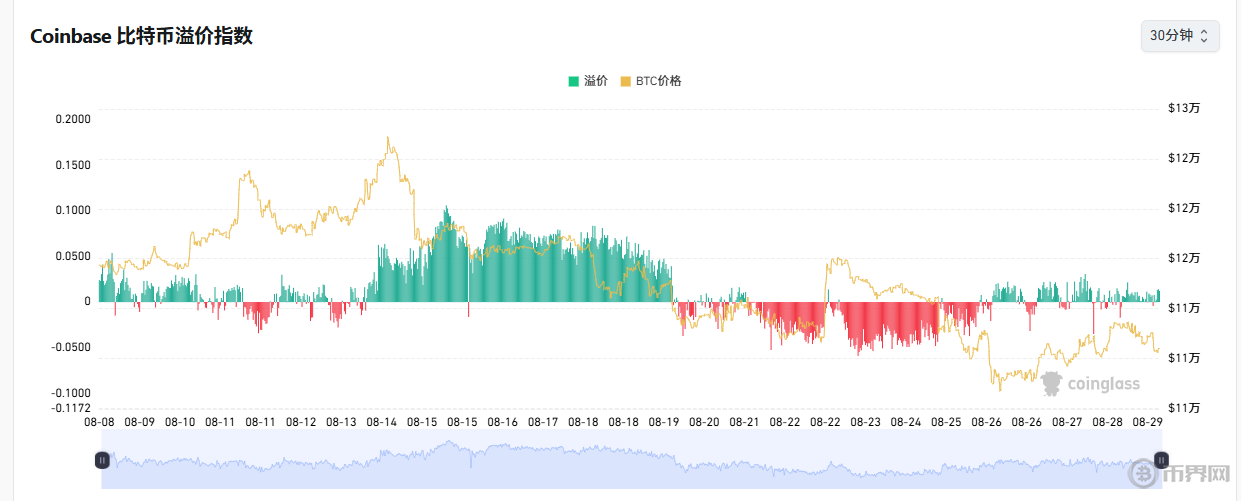Select the 08-08 date axis label

click(x=101, y=422)
